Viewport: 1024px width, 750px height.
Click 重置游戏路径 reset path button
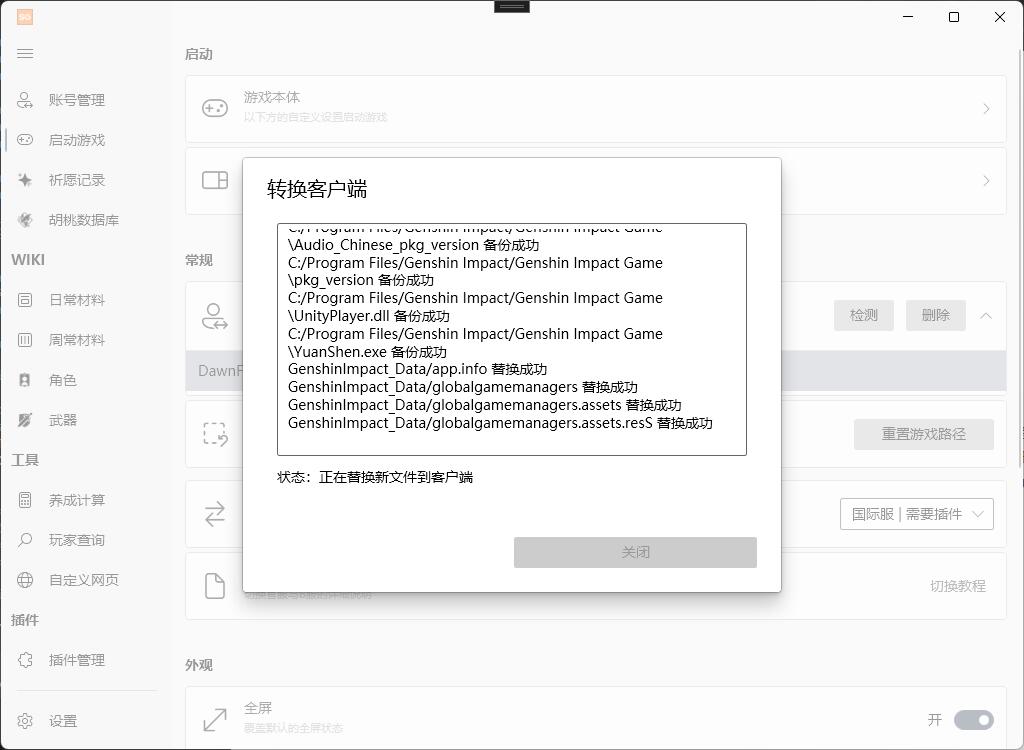tap(923, 434)
